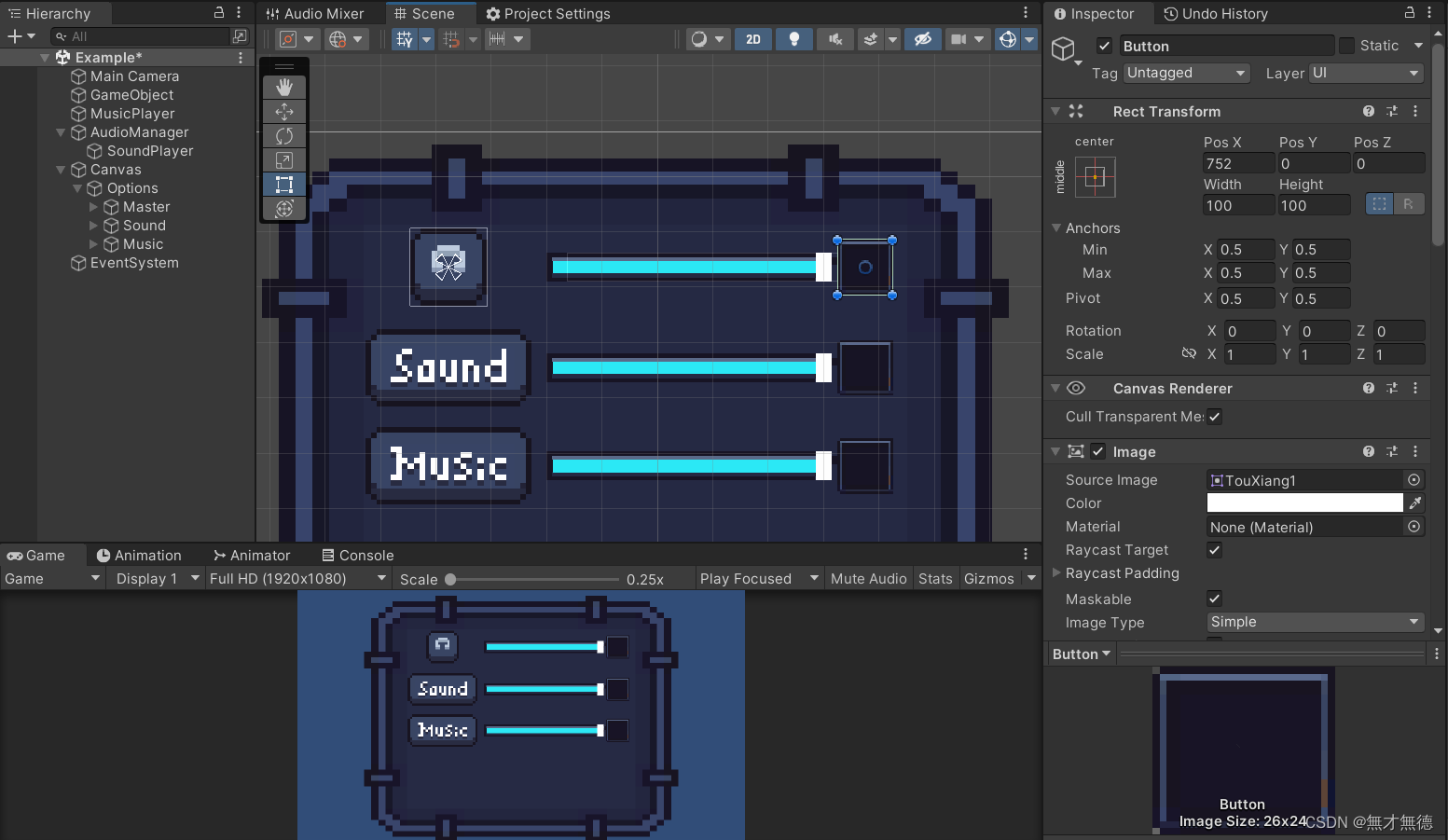Toggle scene lighting with the lightbulb icon
Viewport: 1448px width, 840px height.
794,39
